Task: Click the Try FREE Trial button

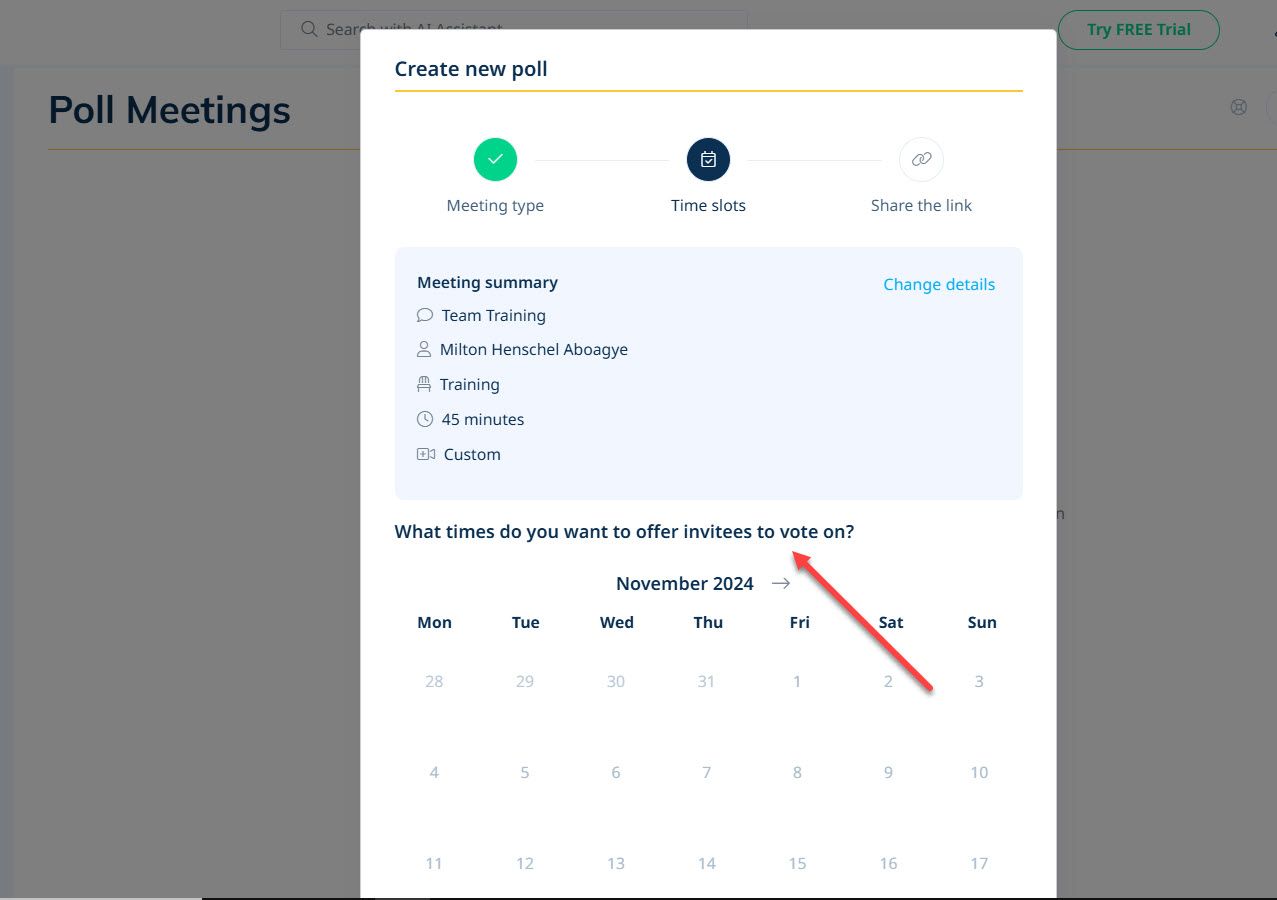Action: pos(1138,30)
